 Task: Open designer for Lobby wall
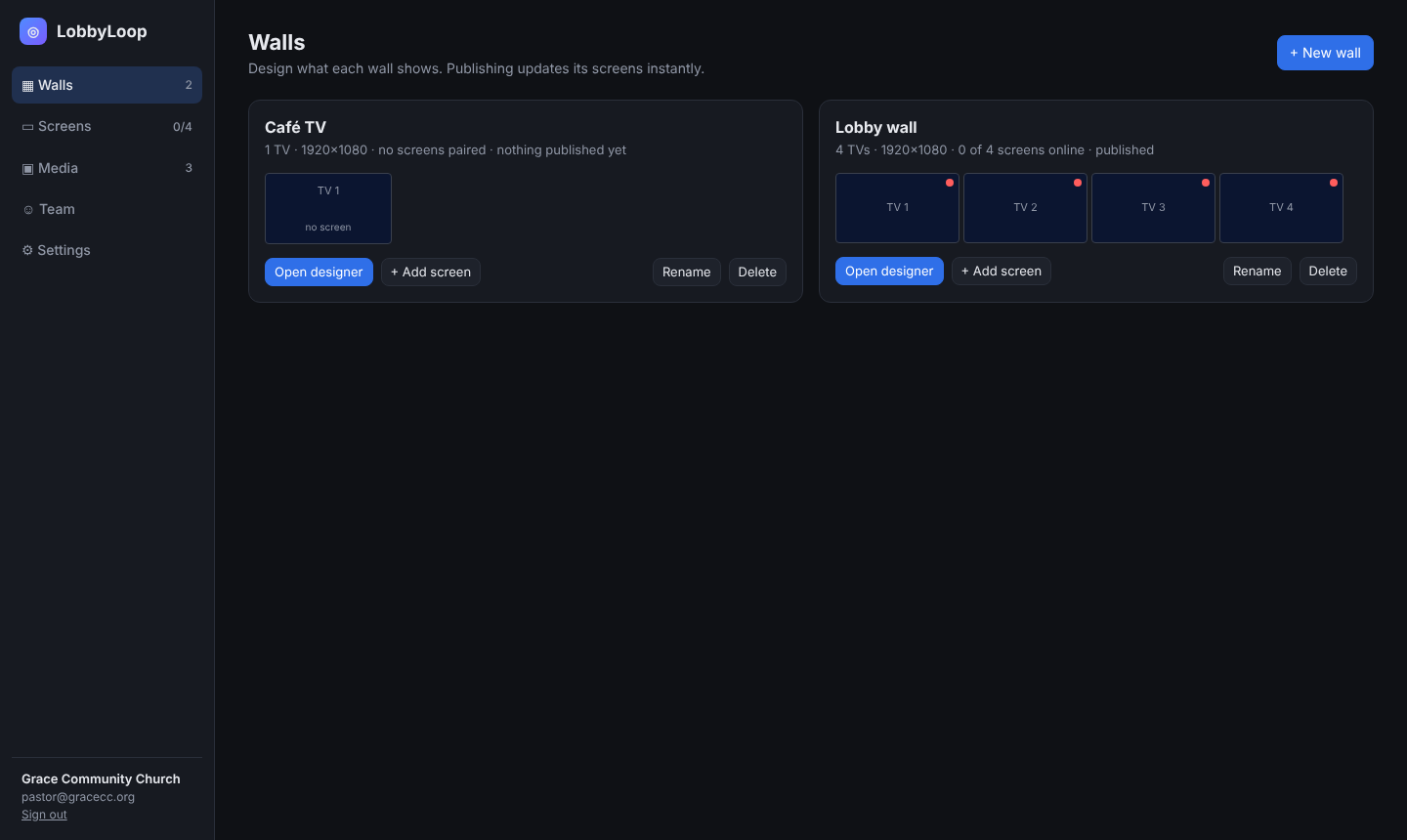889,271
